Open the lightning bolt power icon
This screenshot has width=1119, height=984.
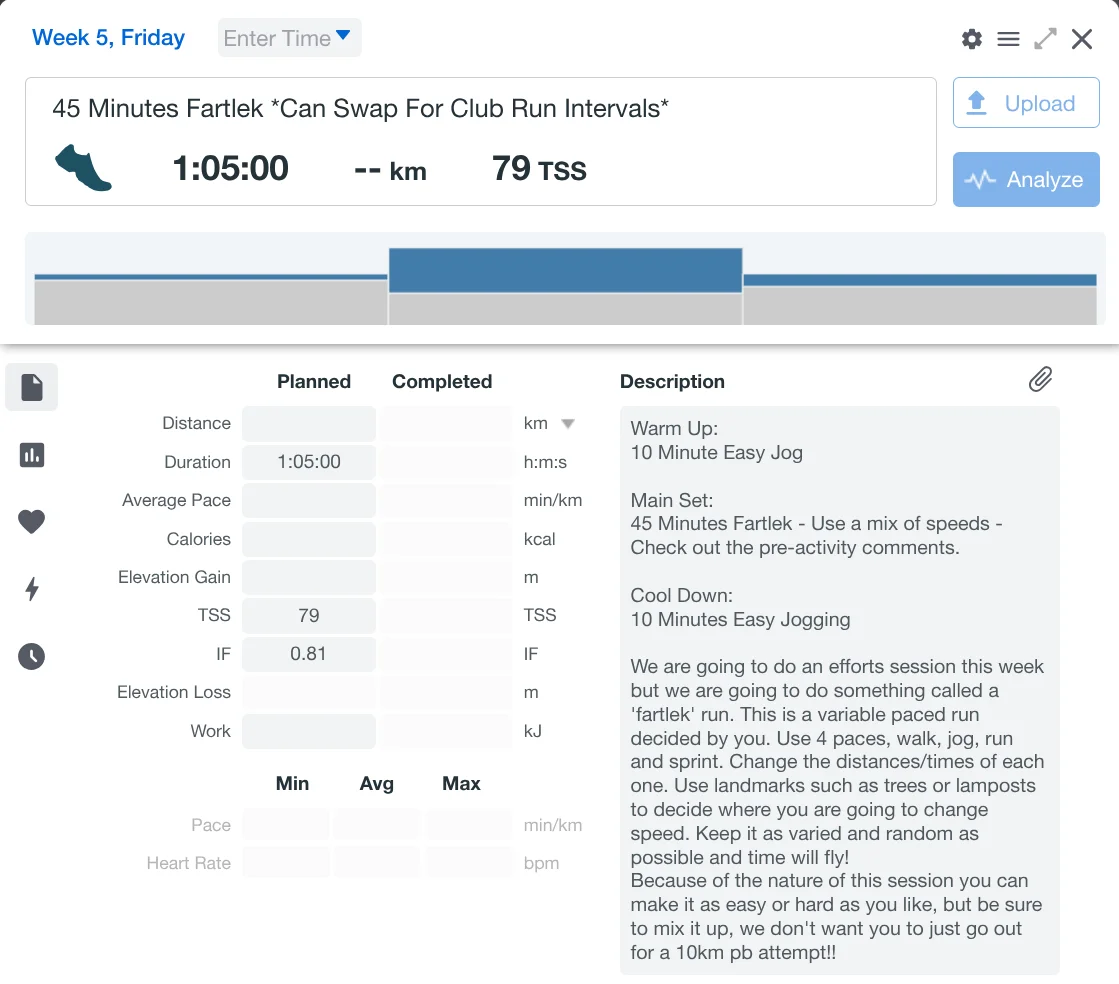32,589
